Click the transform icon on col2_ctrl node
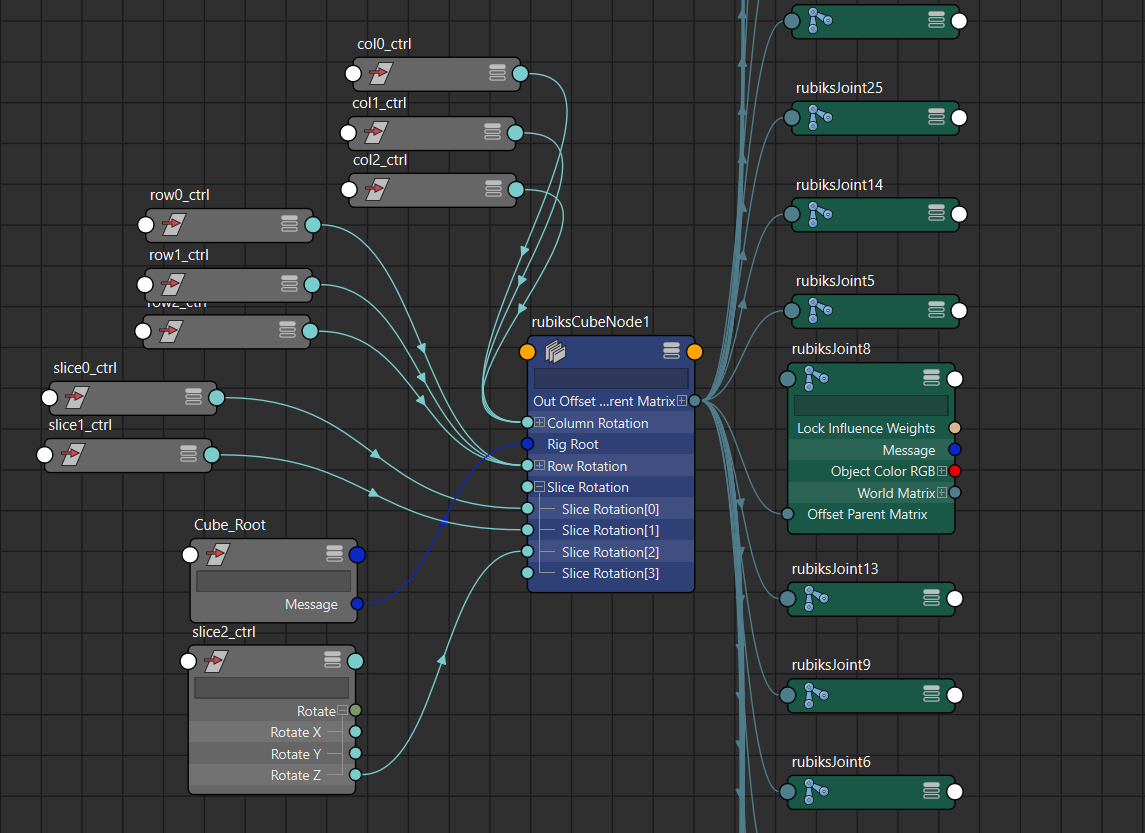The image size is (1145, 833). [376, 190]
